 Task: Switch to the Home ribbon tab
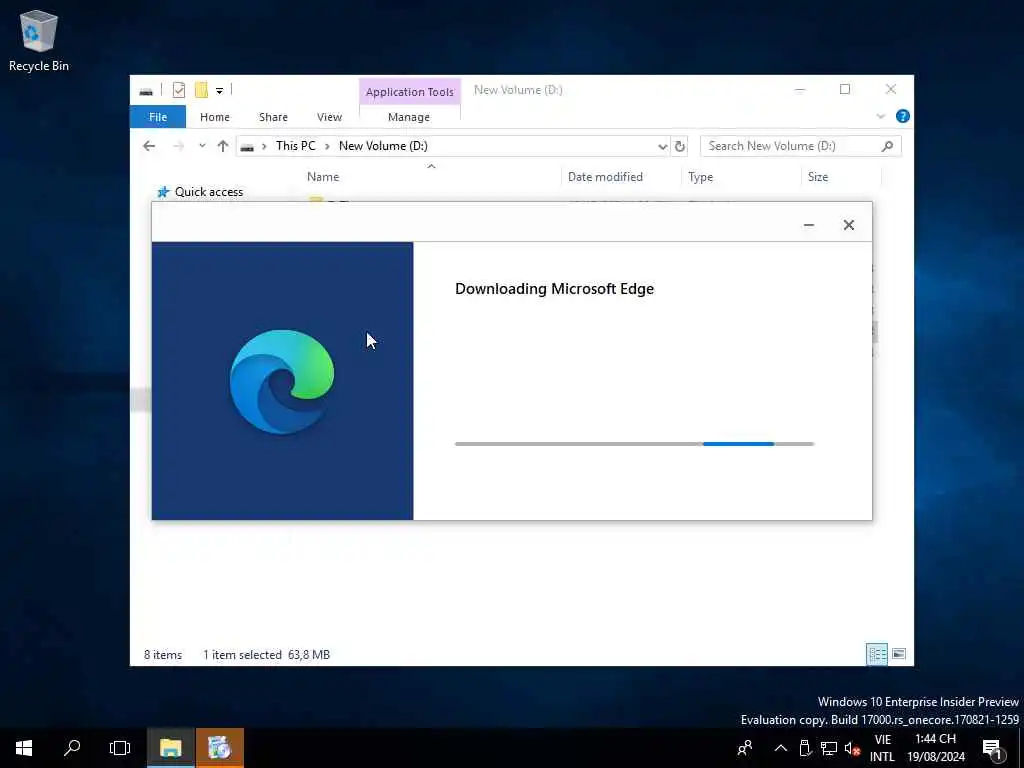pyautogui.click(x=215, y=117)
